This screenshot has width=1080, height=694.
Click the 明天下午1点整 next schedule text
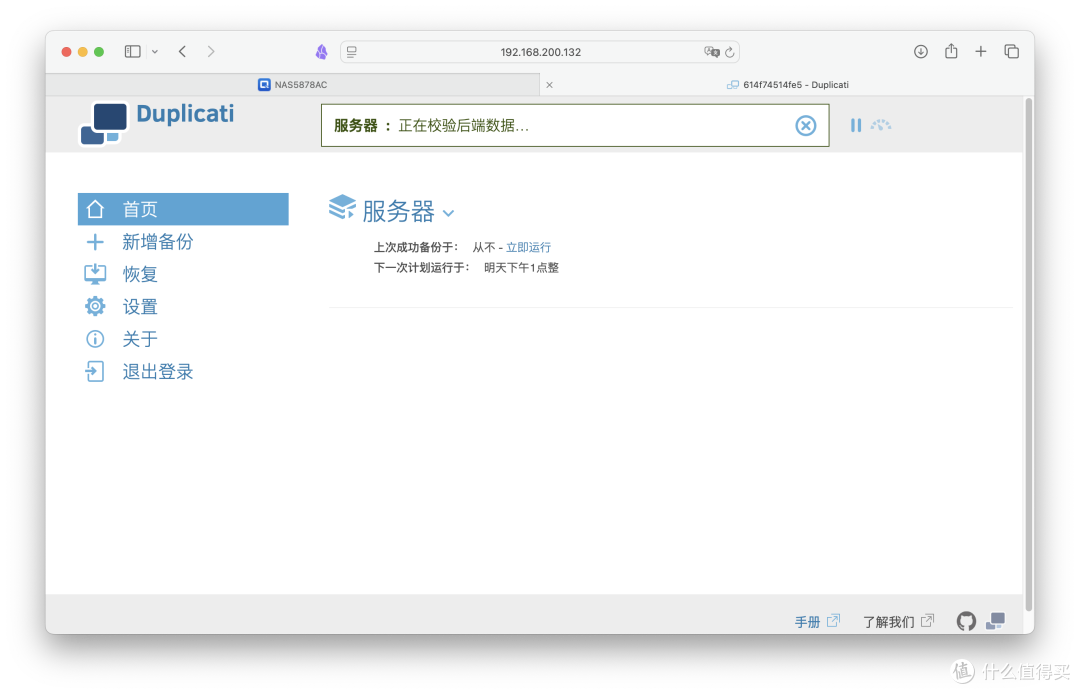click(x=521, y=268)
